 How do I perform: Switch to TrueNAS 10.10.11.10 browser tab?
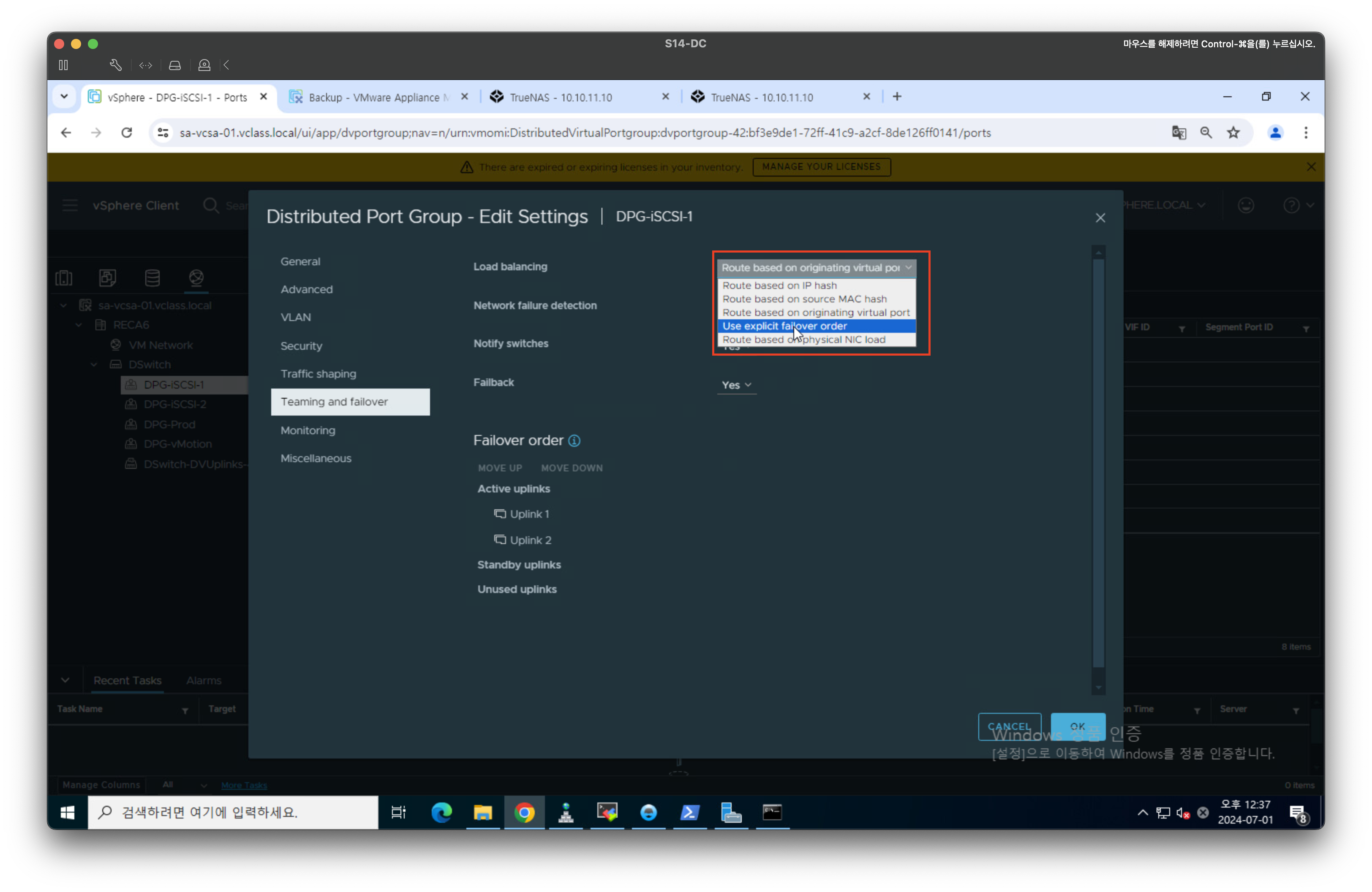pos(560,98)
